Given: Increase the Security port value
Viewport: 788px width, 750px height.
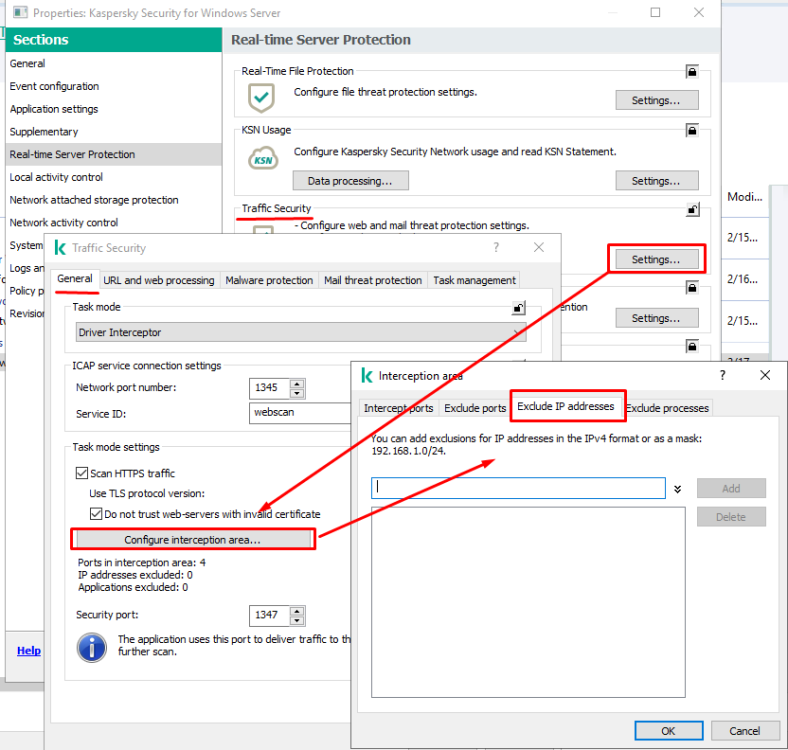Looking at the screenshot, I should tap(297, 611).
